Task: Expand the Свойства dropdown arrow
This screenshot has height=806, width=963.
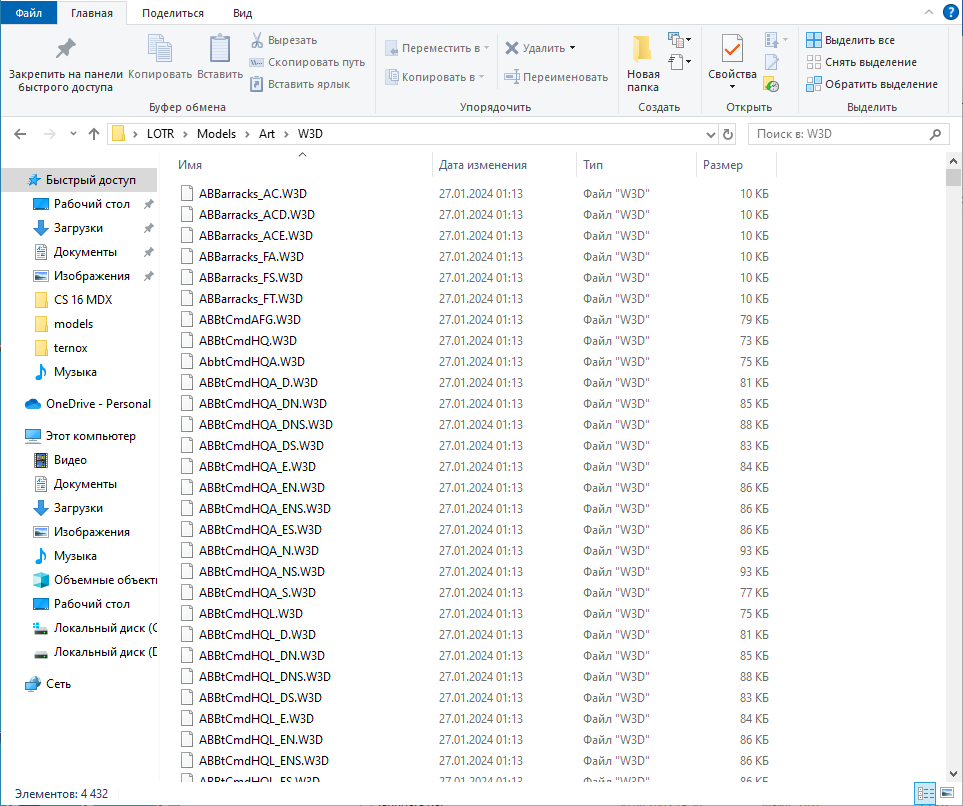Action: click(x=732, y=87)
